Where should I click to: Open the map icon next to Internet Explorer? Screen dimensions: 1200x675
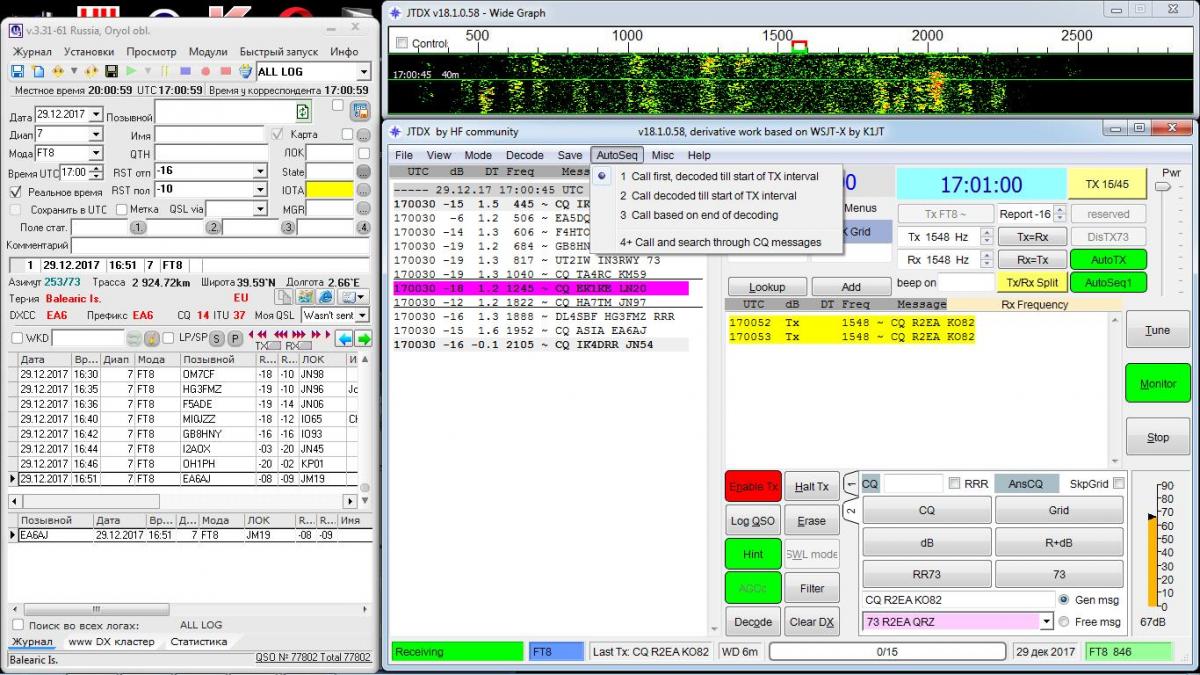(x=306, y=297)
